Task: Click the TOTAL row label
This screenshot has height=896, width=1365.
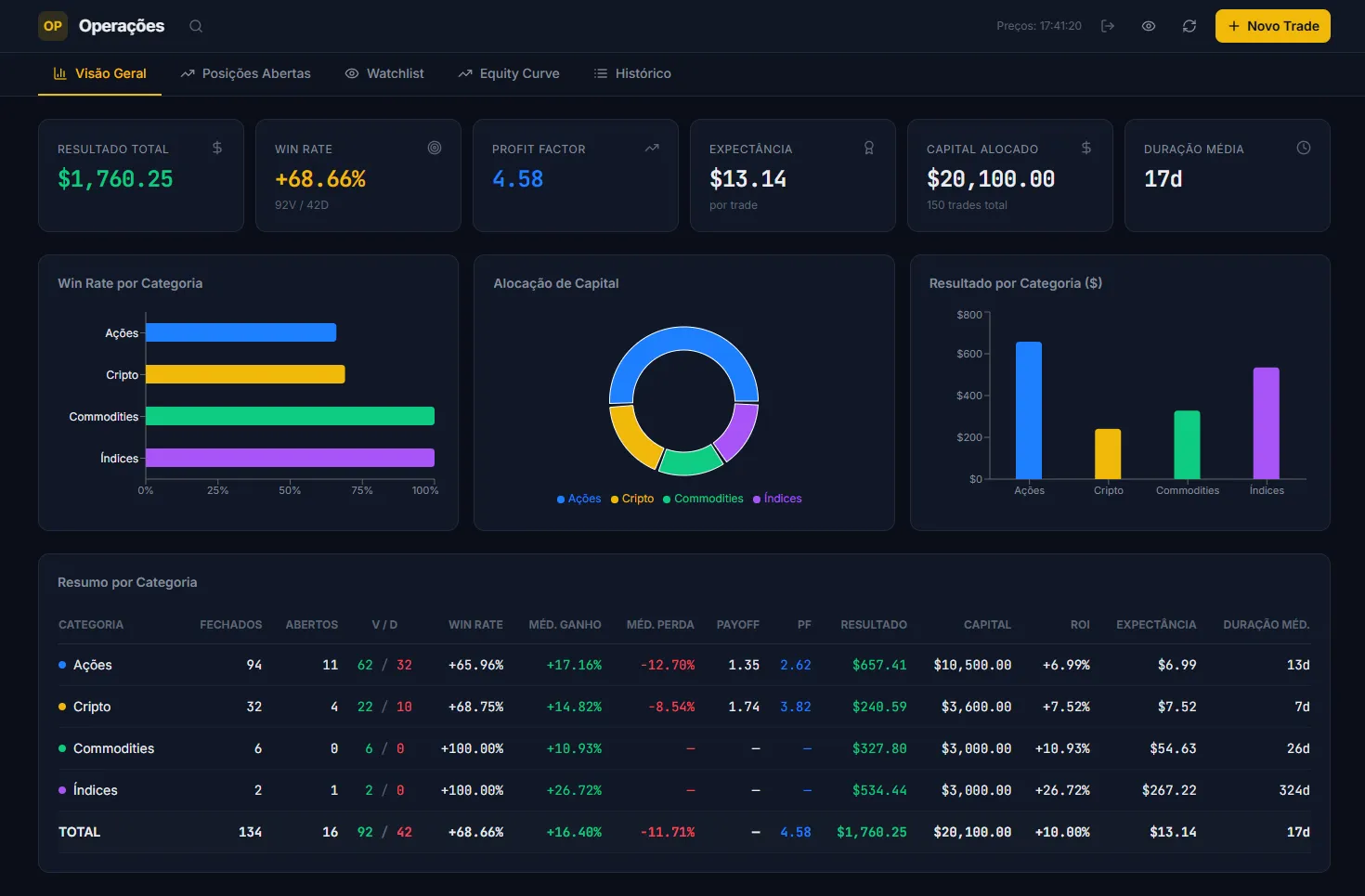Action: [79, 832]
